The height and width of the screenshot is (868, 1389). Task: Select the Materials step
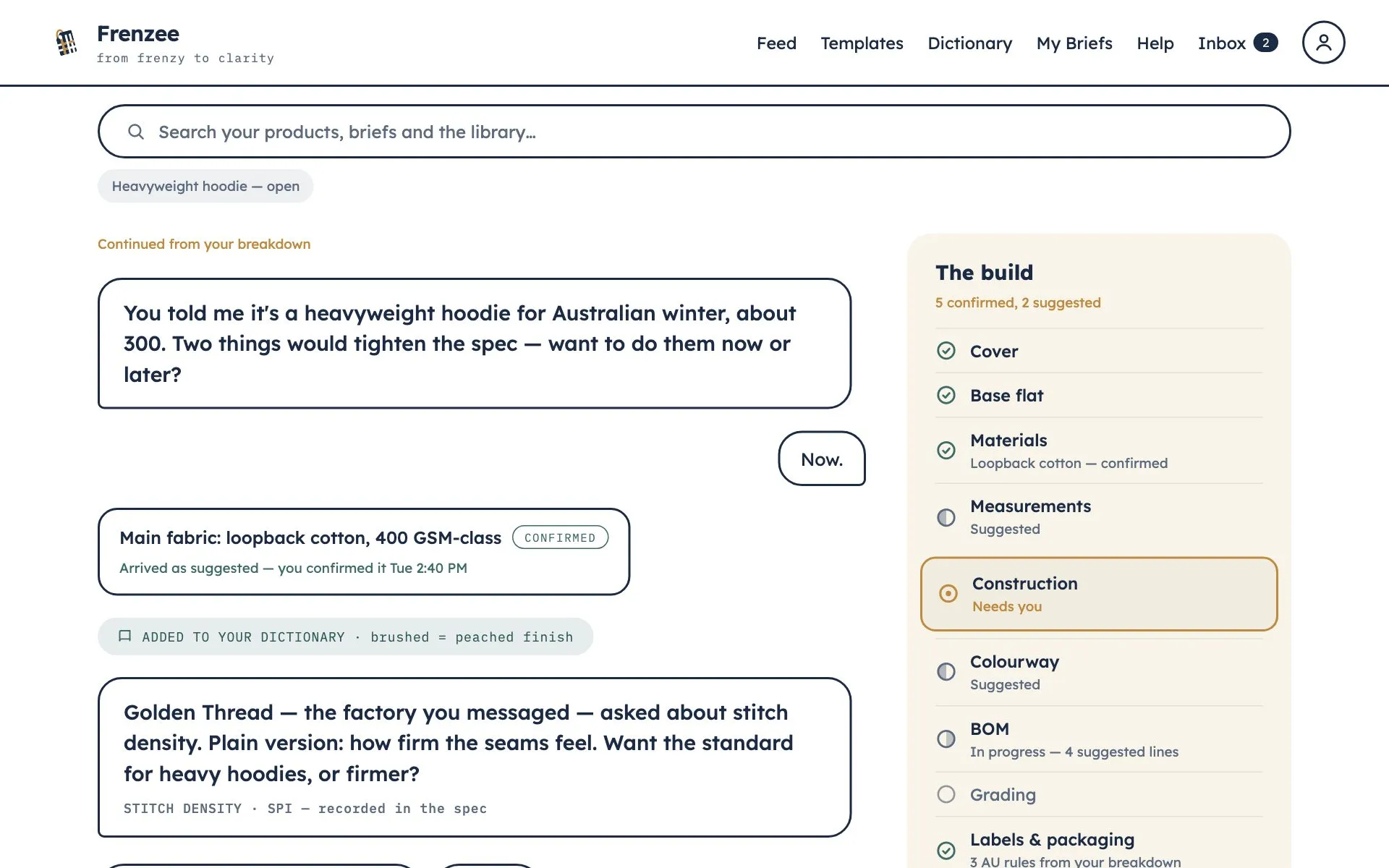(x=1099, y=451)
